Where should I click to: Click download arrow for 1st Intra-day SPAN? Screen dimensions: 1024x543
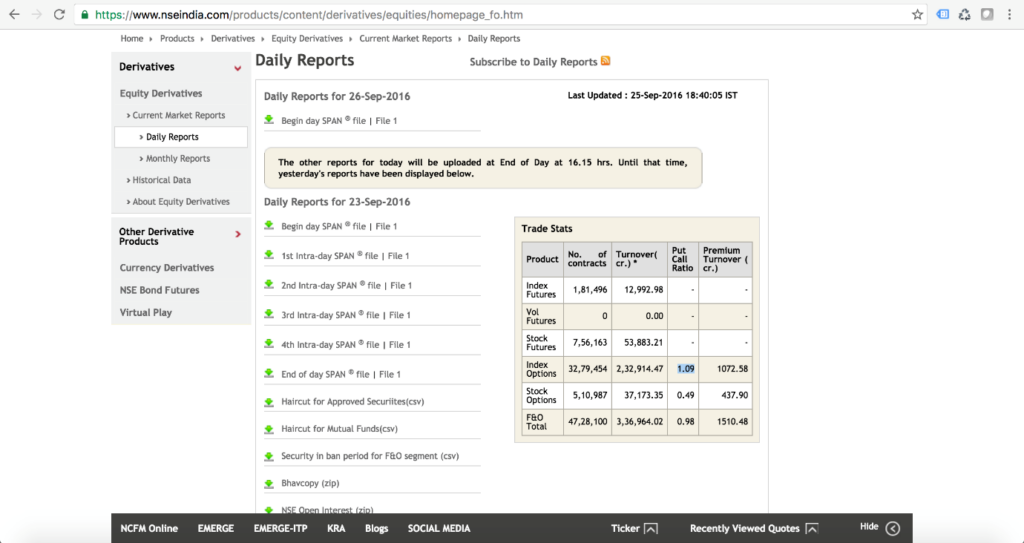269,255
